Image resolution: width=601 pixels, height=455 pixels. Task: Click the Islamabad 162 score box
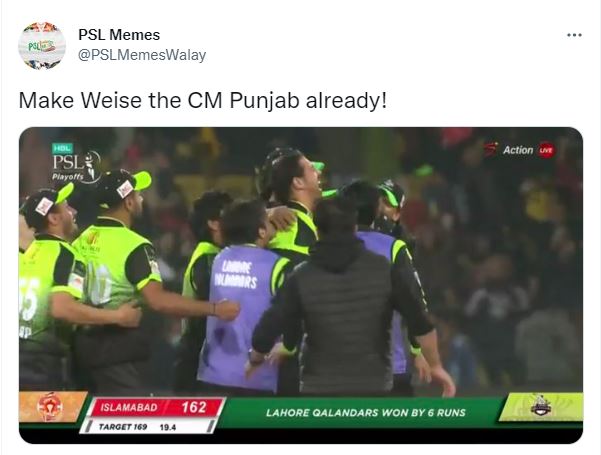(x=156, y=407)
